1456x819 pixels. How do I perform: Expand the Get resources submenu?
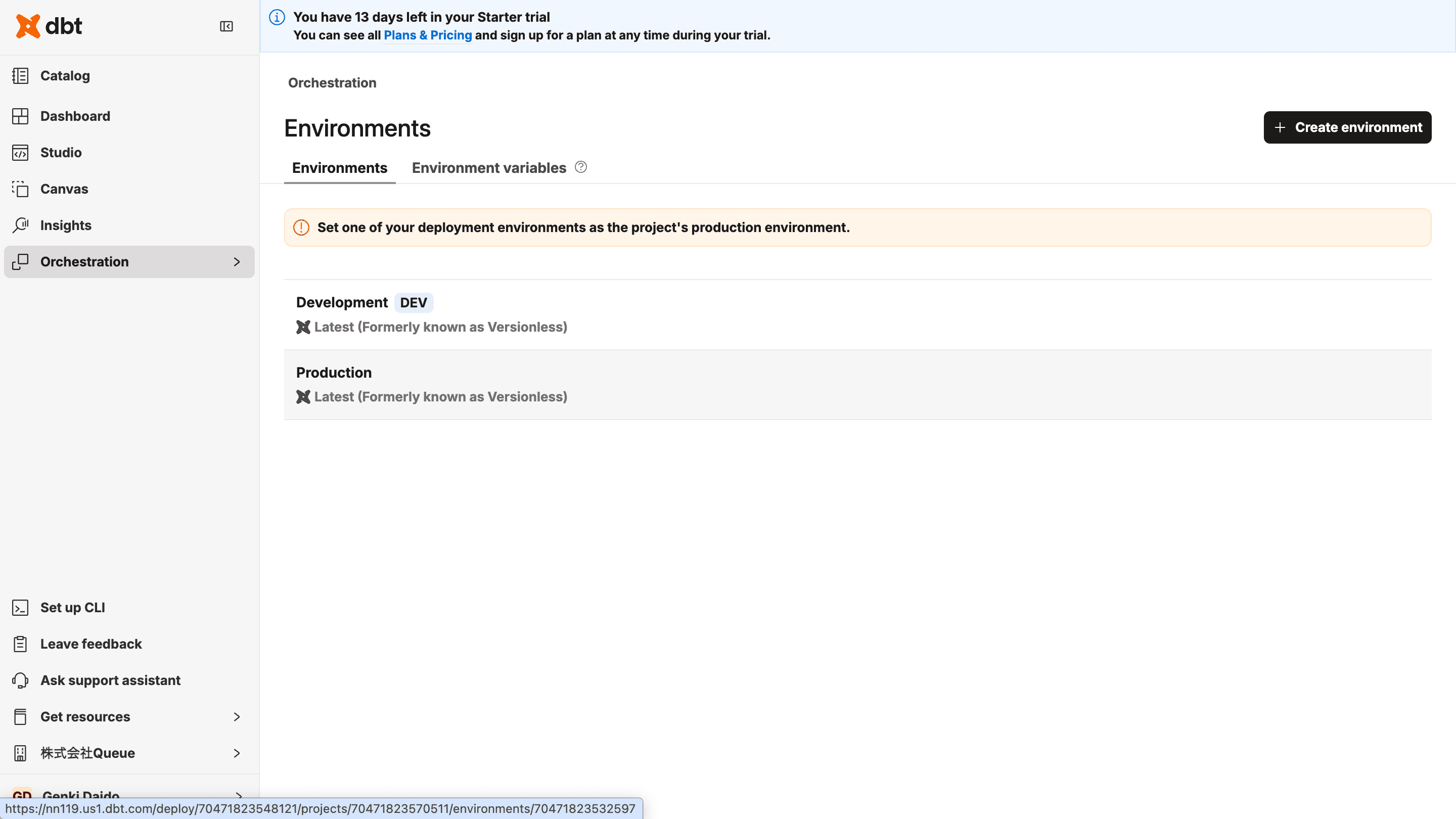236,717
